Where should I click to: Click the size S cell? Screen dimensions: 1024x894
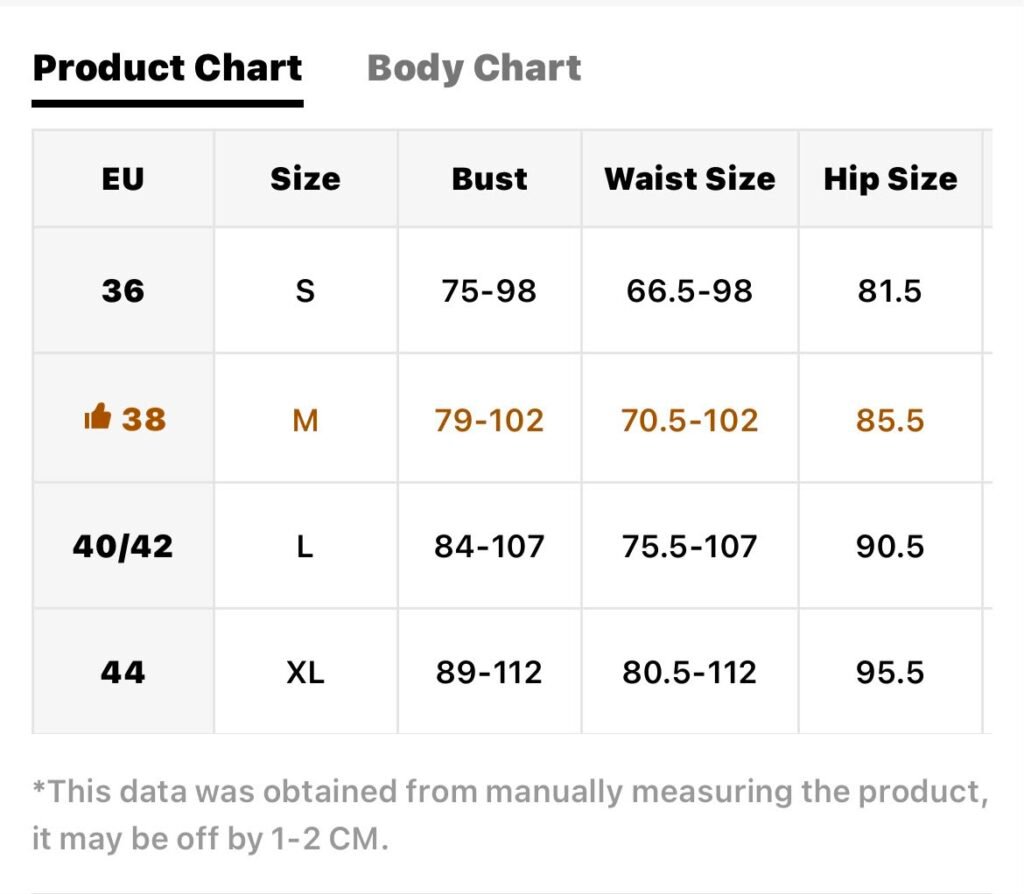coord(305,291)
